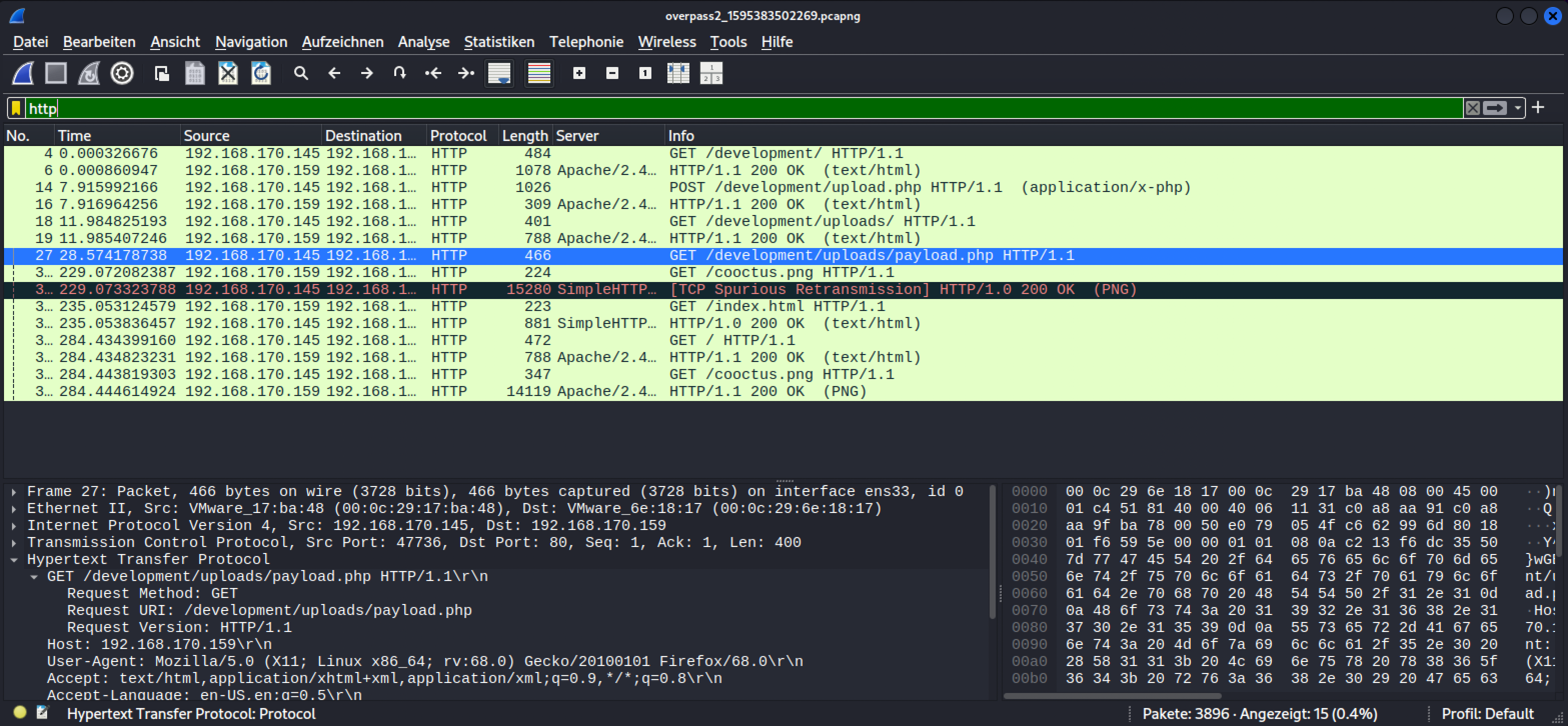Go forward in packet history

coord(367,73)
